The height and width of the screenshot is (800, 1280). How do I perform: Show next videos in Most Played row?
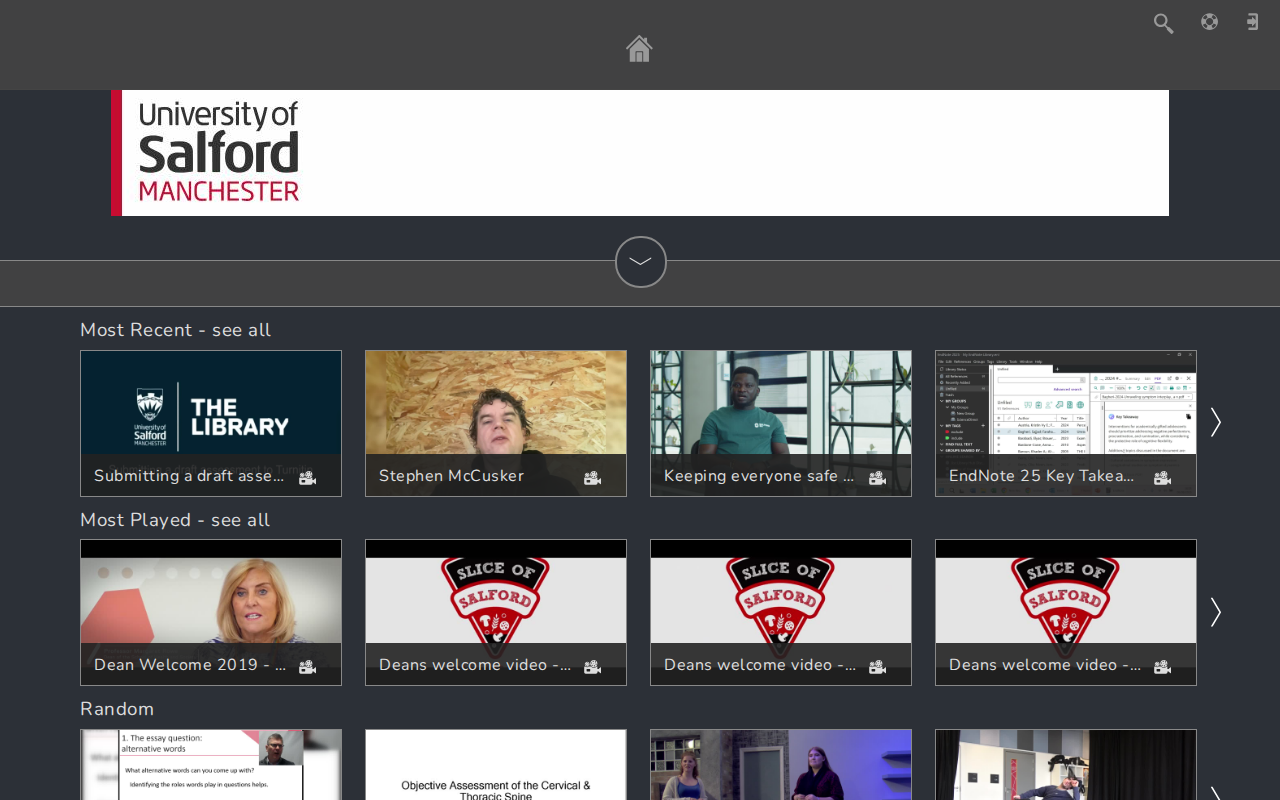point(1215,612)
